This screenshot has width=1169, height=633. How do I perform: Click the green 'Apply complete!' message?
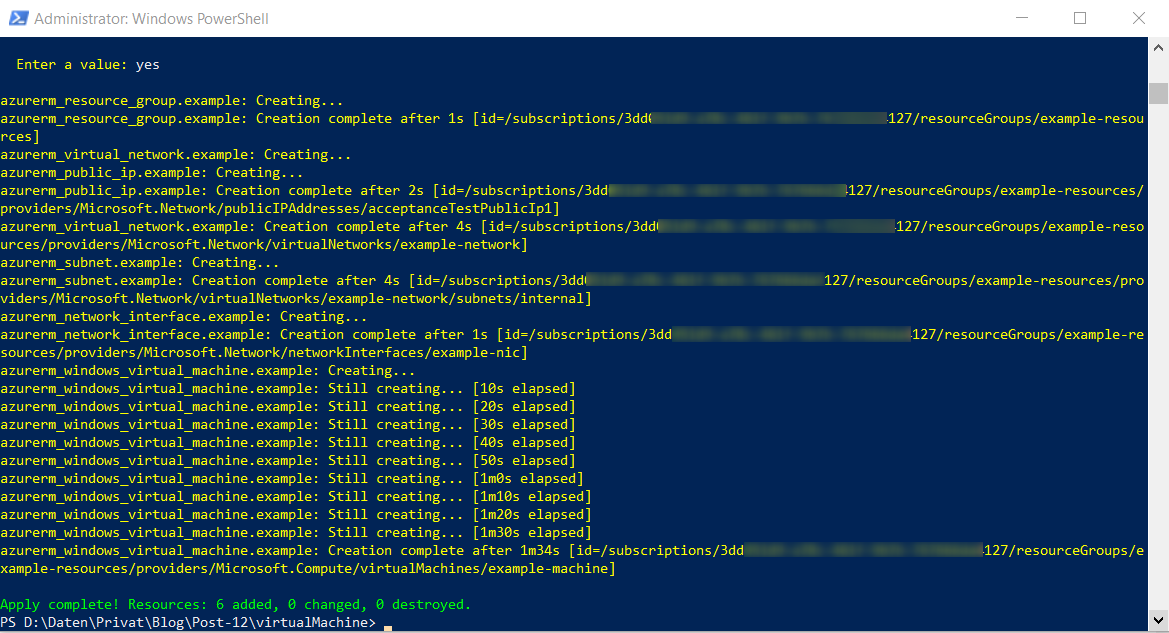236,605
